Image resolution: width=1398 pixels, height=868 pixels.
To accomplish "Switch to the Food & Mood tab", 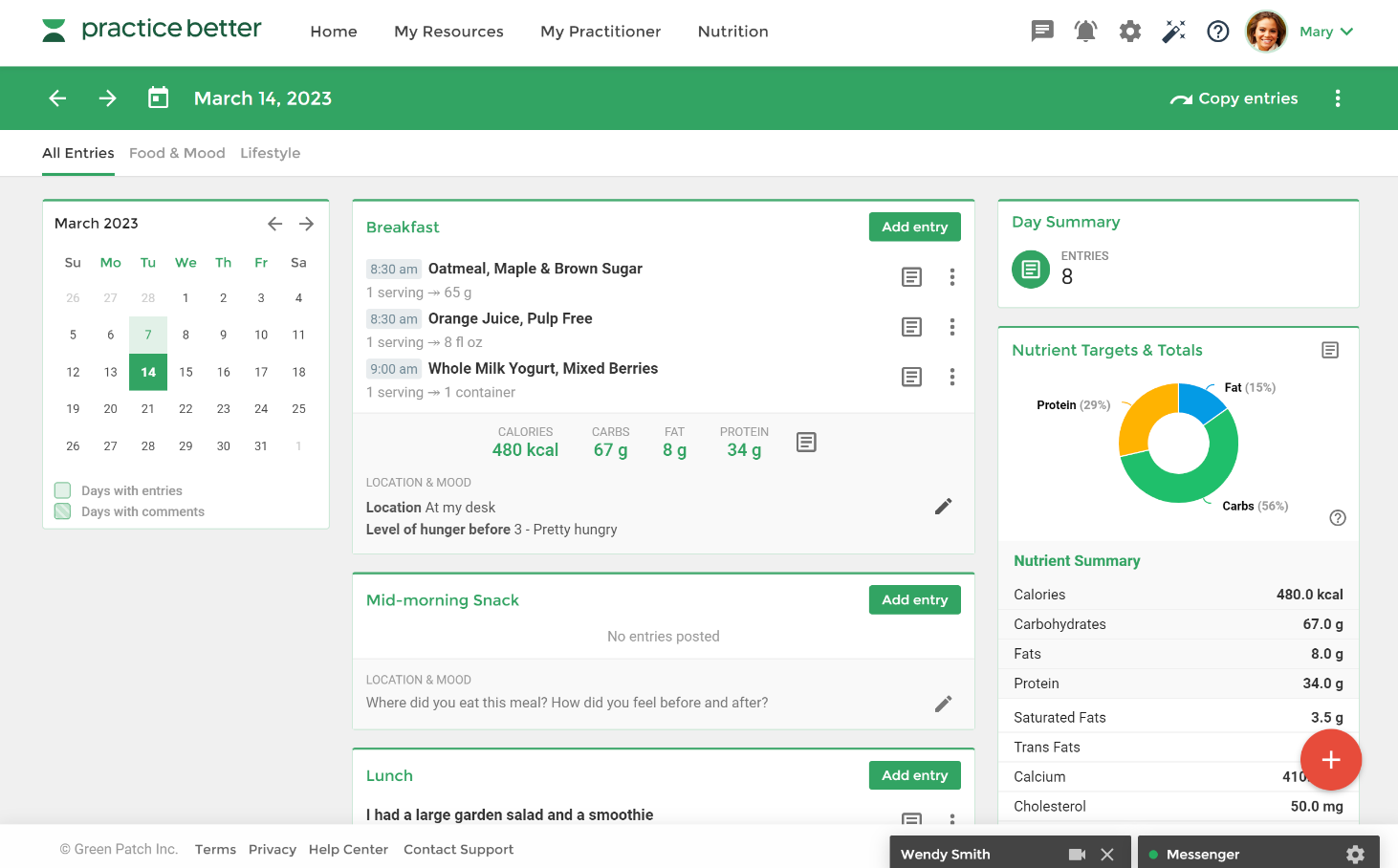I will tap(177, 153).
